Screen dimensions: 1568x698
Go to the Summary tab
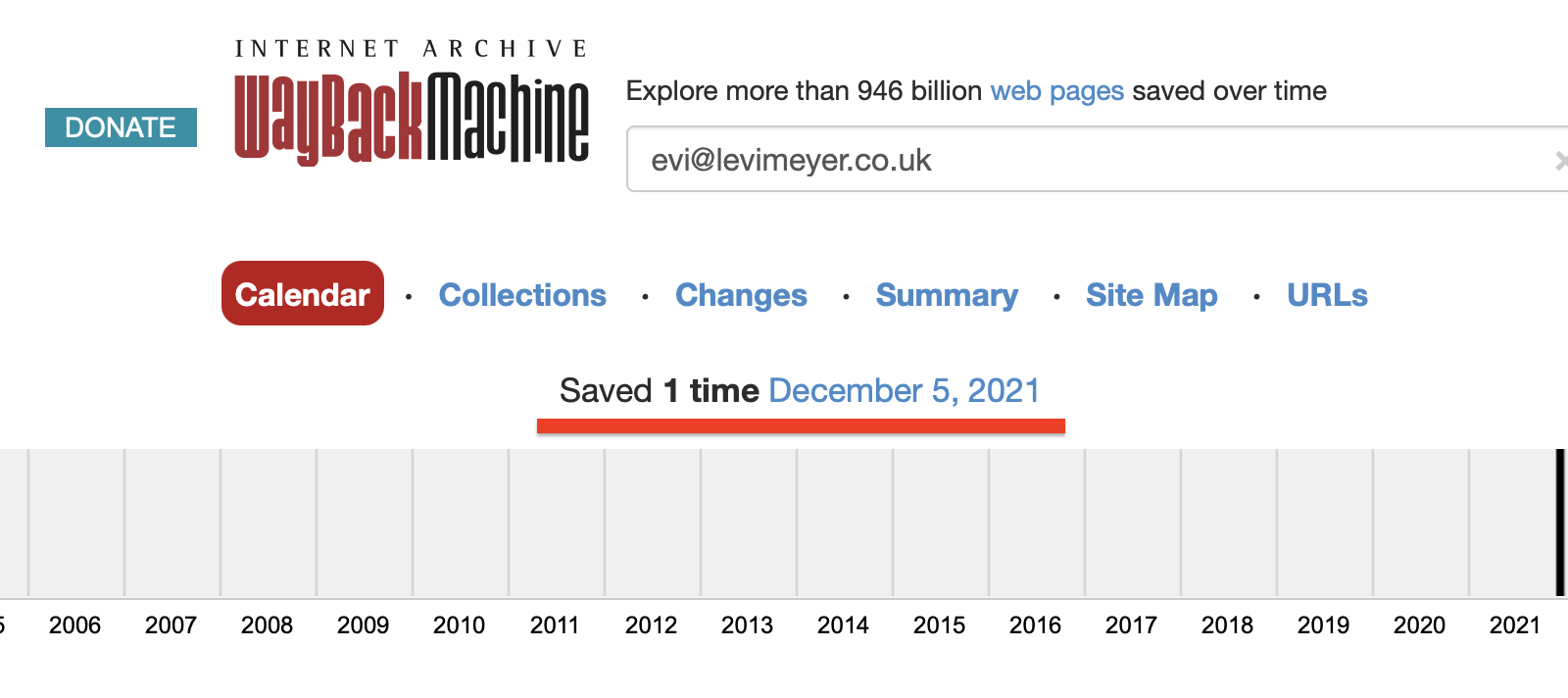(x=947, y=295)
